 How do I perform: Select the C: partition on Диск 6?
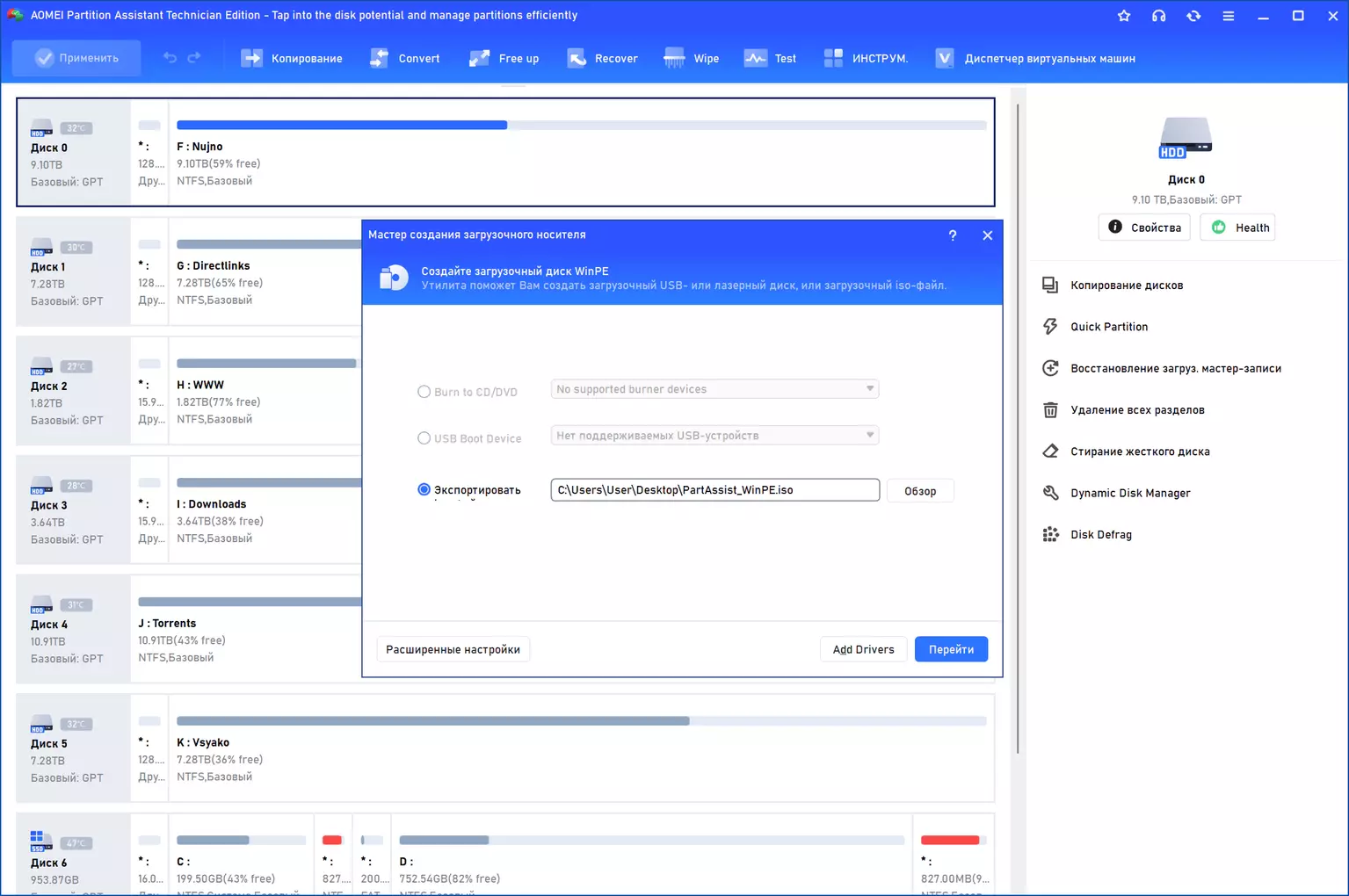click(241, 856)
